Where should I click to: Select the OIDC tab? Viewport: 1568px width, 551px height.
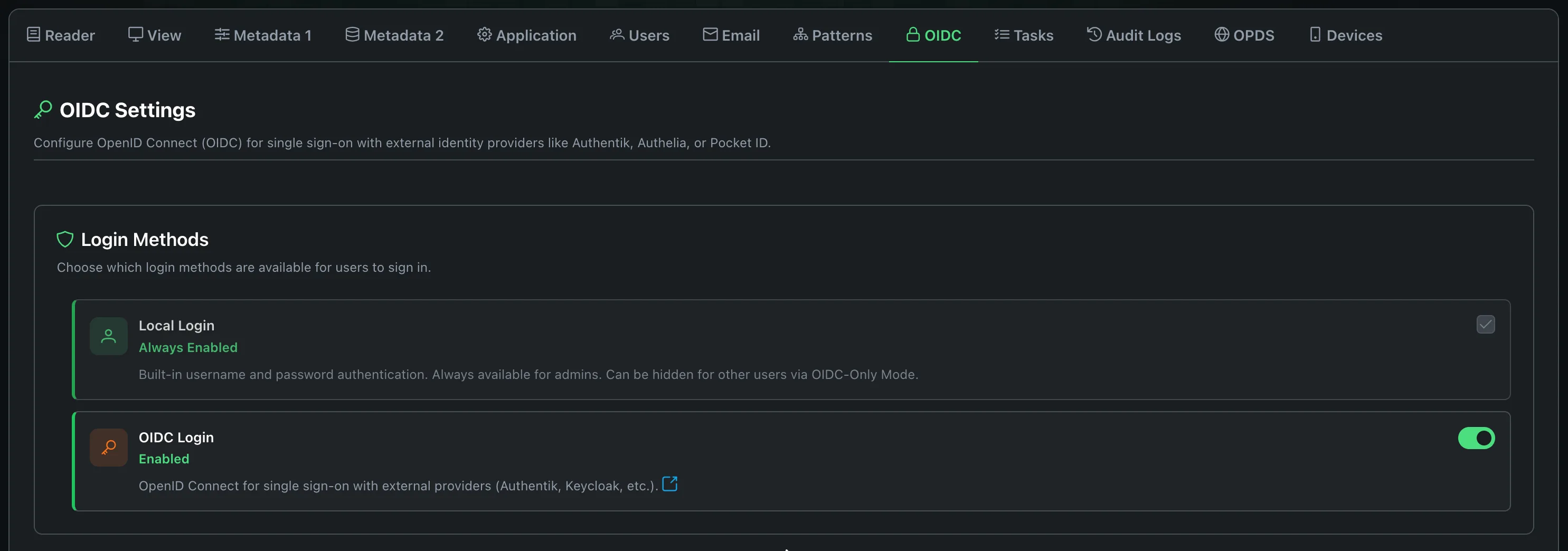click(933, 35)
